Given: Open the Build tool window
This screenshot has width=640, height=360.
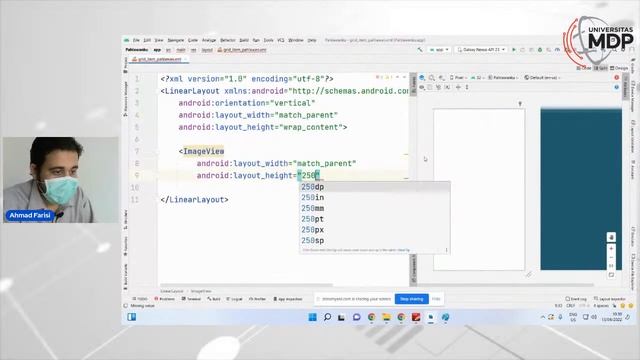Looking at the screenshot, I should point(214,299).
